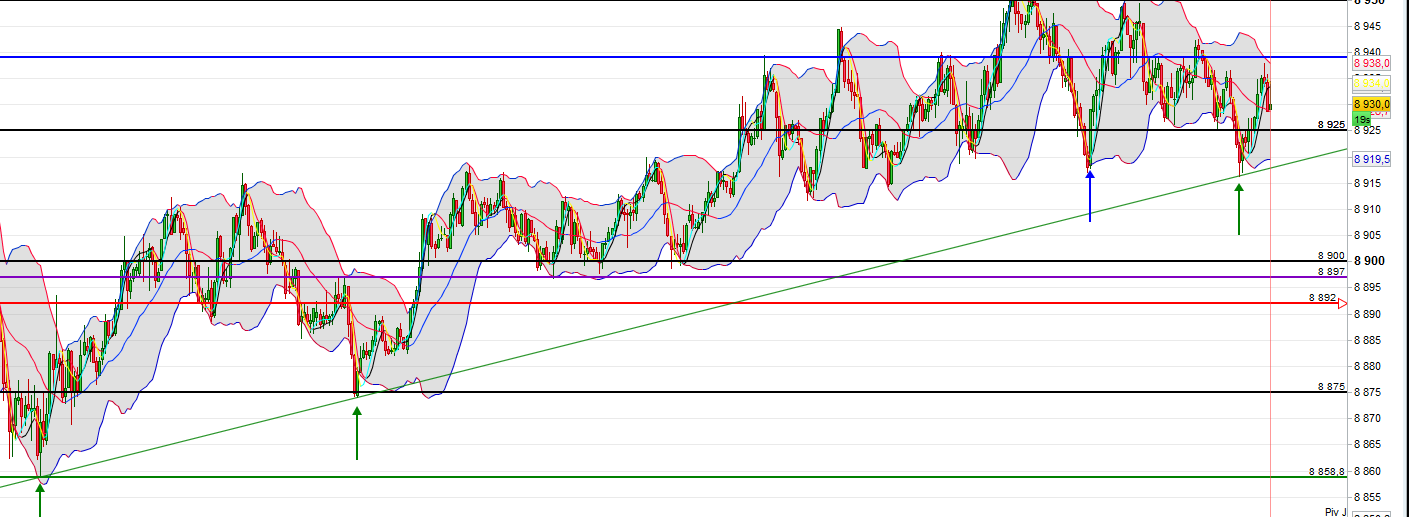Click 8 880 on the price axis
This screenshot has width=1409, height=517.
1369,366
